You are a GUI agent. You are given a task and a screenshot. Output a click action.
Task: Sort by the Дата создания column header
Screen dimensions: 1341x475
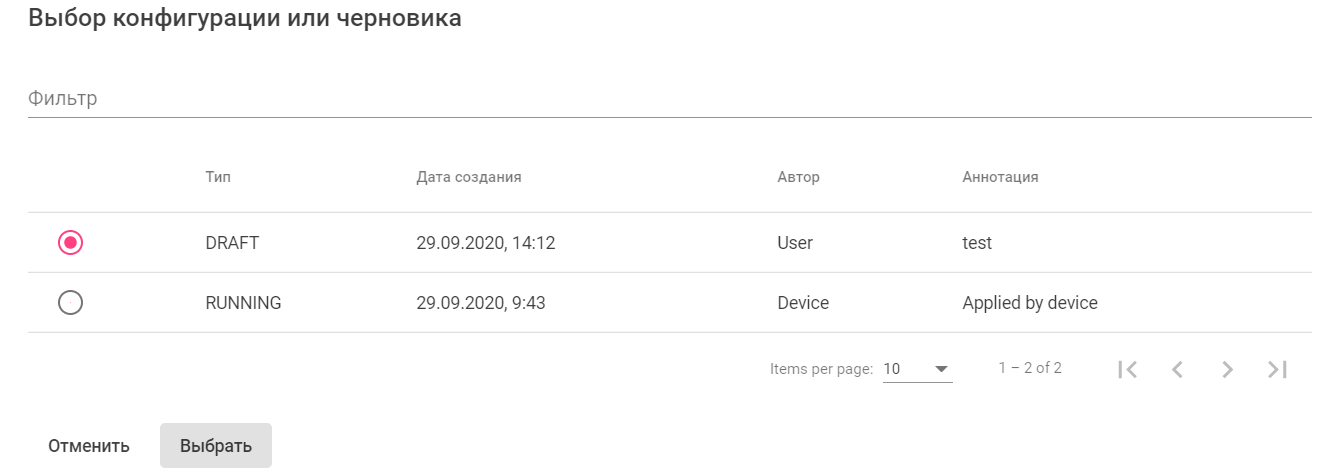tap(469, 177)
